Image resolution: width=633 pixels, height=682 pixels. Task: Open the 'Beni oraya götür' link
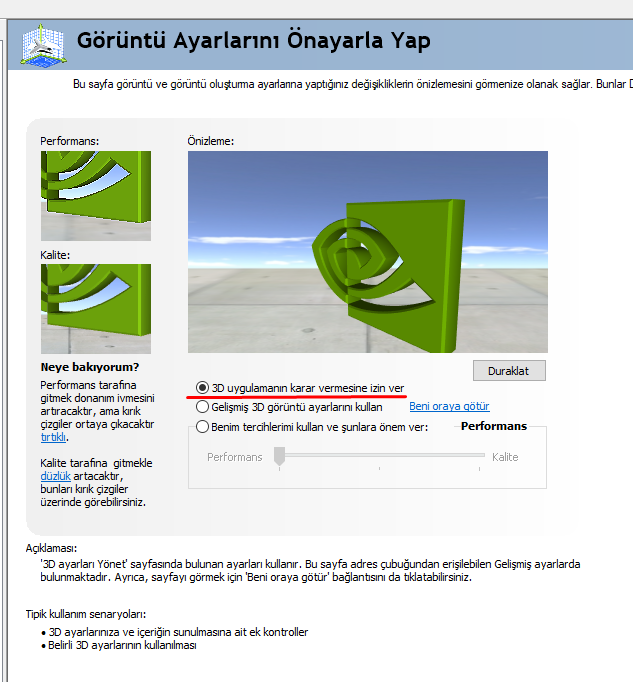point(449,406)
